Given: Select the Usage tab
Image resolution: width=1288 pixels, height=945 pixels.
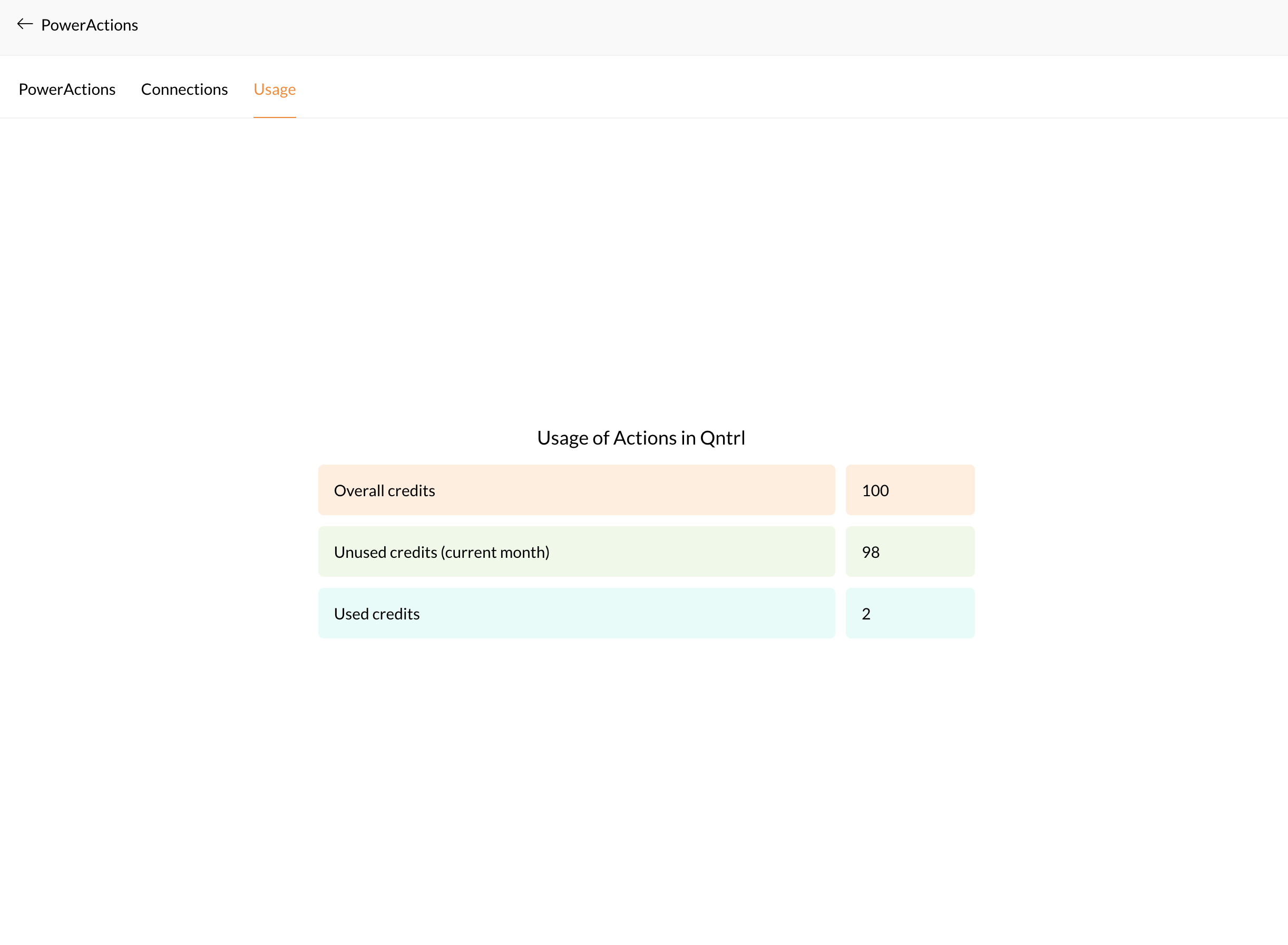Looking at the screenshot, I should click(275, 89).
